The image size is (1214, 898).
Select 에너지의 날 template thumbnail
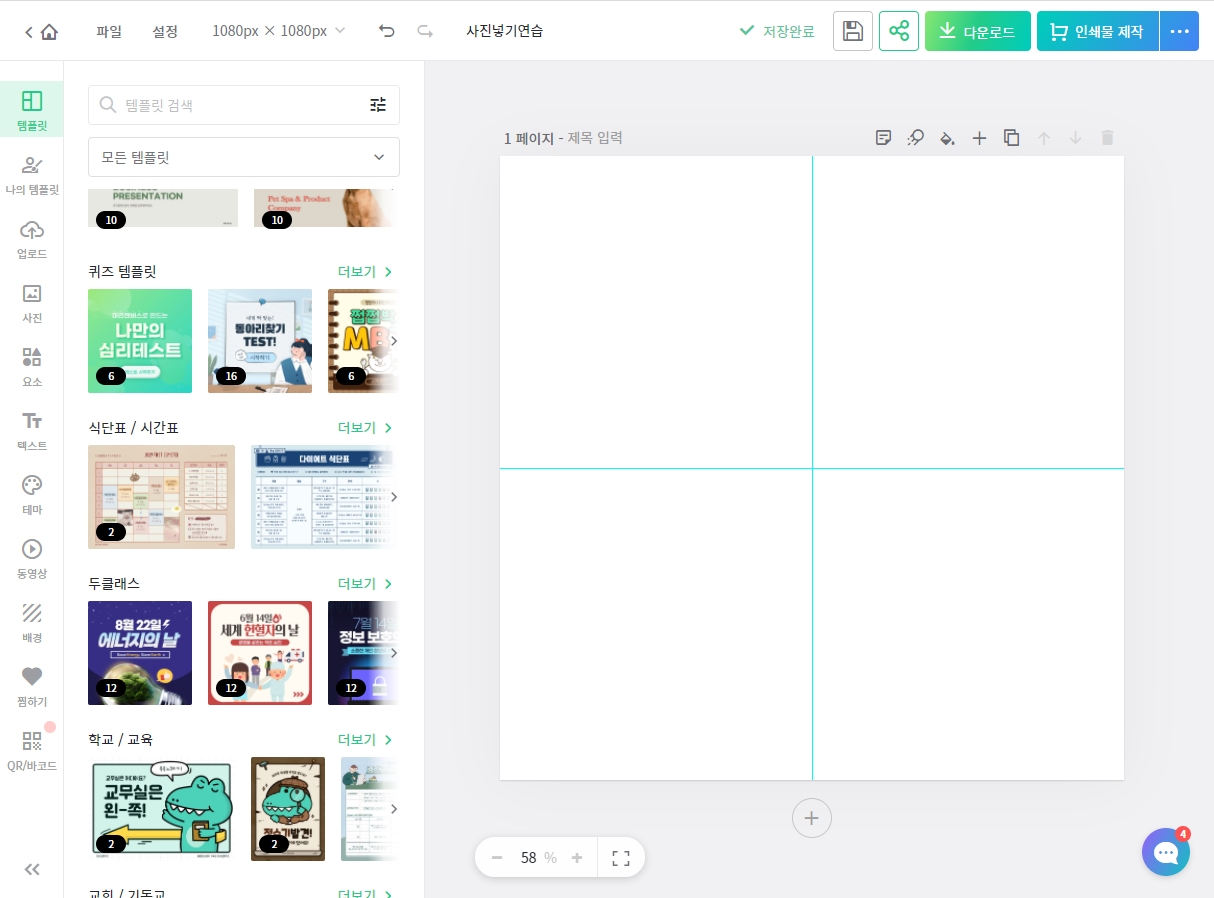pos(140,653)
